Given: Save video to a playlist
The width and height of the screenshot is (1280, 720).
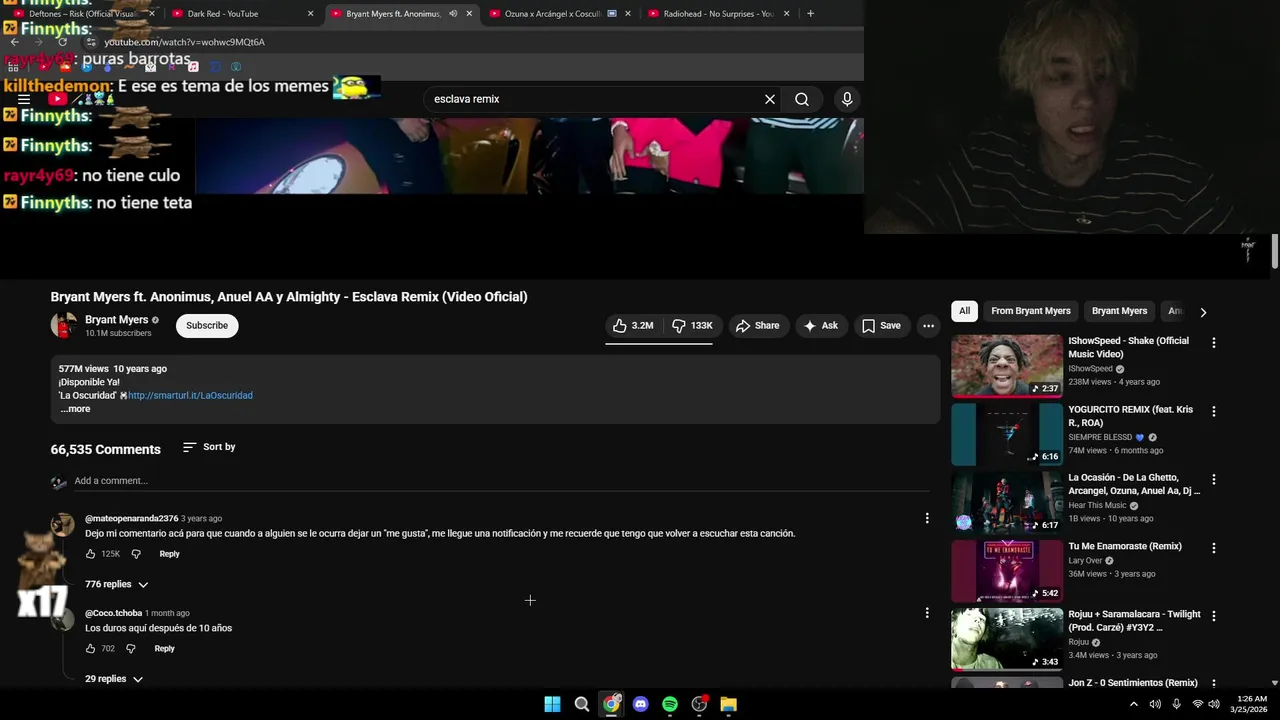Looking at the screenshot, I should pos(881,325).
